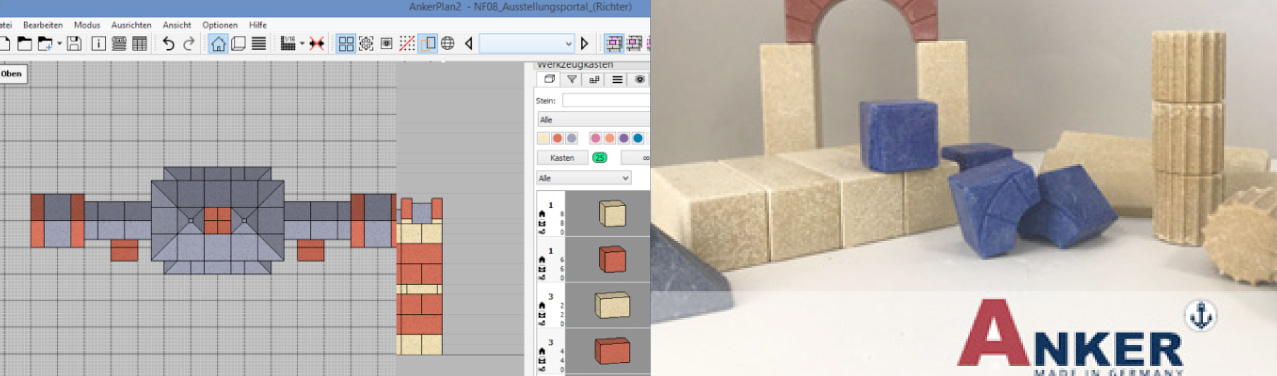Image resolution: width=1277 pixels, height=376 pixels.
Task: Toggle the eye tab in Werkzeugkasten
Action: point(640,79)
